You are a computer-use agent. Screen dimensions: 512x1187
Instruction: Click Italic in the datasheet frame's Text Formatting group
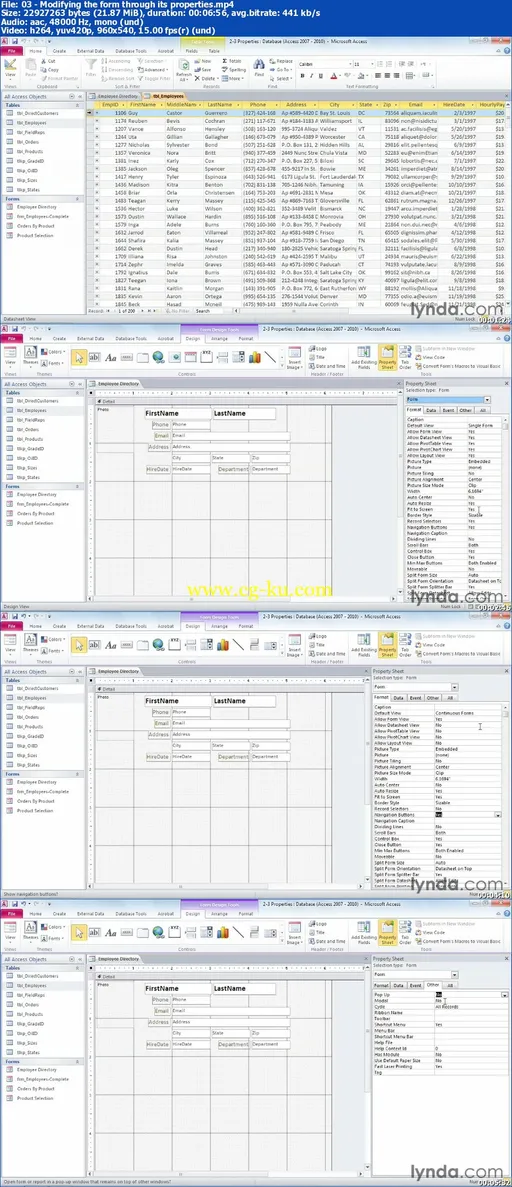311,76
